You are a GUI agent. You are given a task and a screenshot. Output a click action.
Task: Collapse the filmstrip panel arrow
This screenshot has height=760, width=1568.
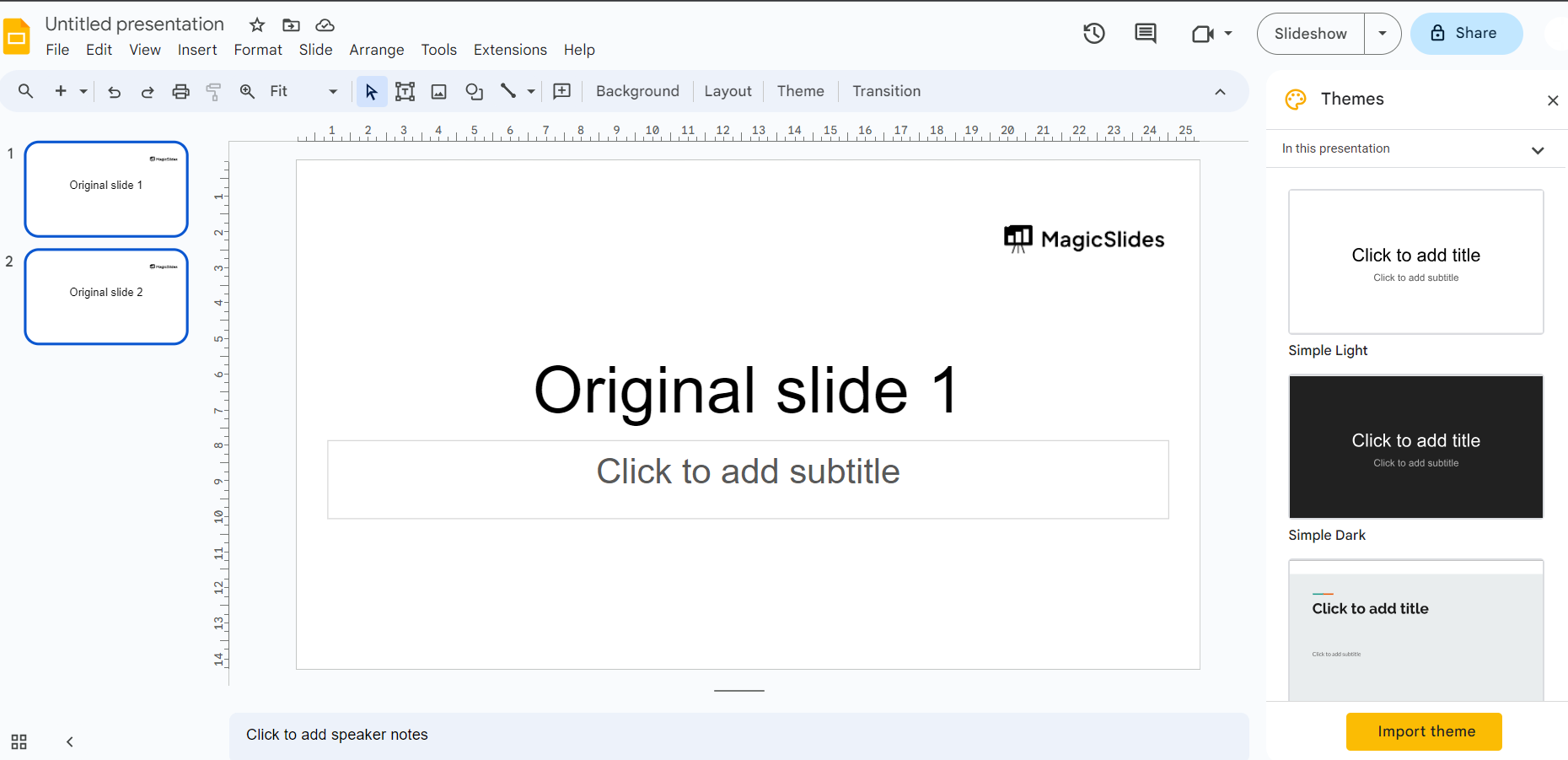coord(70,742)
